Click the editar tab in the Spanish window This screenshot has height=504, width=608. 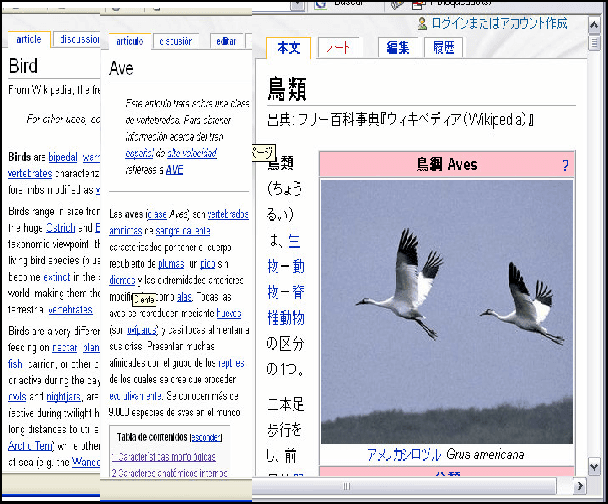tap(226, 41)
